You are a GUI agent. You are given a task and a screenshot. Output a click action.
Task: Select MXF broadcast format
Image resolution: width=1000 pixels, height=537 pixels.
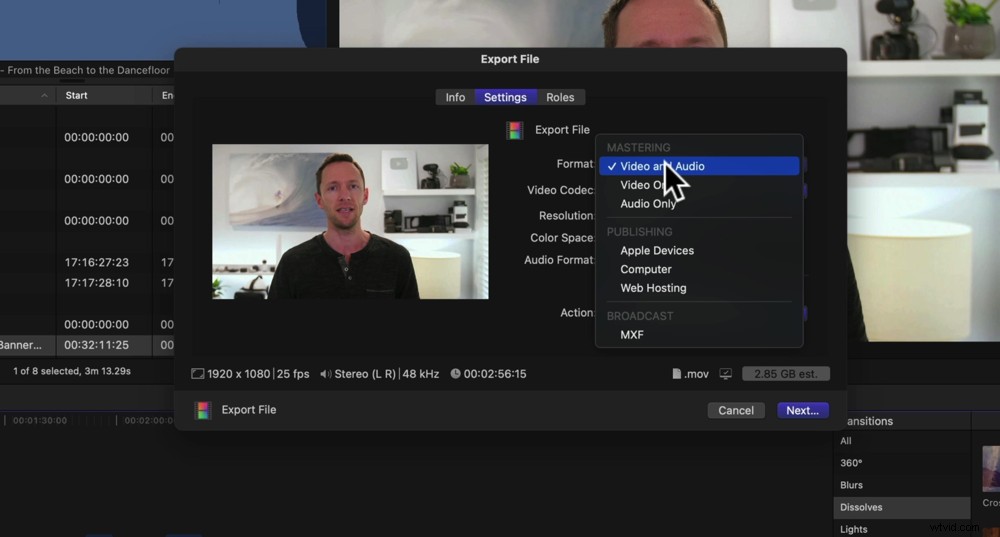click(699, 335)
